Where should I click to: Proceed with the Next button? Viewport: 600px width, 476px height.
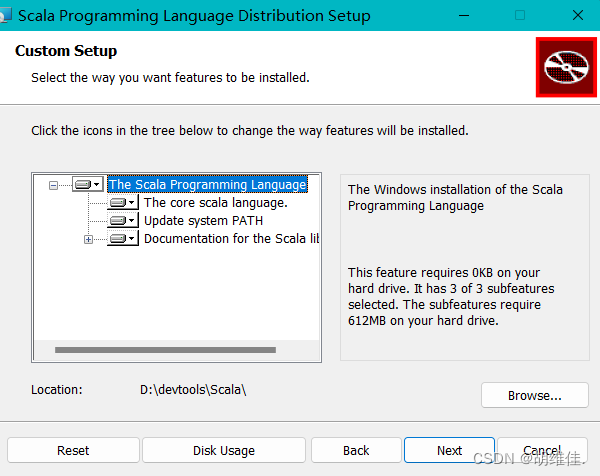point(449,450)
